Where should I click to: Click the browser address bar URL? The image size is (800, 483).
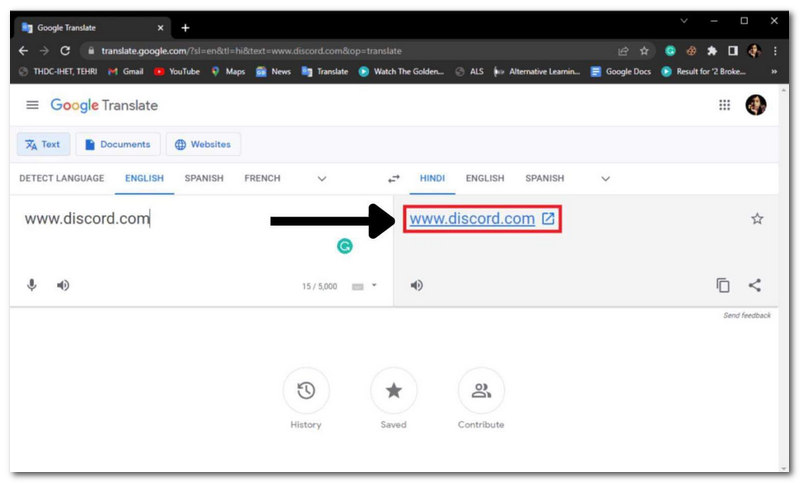point(251,51)
